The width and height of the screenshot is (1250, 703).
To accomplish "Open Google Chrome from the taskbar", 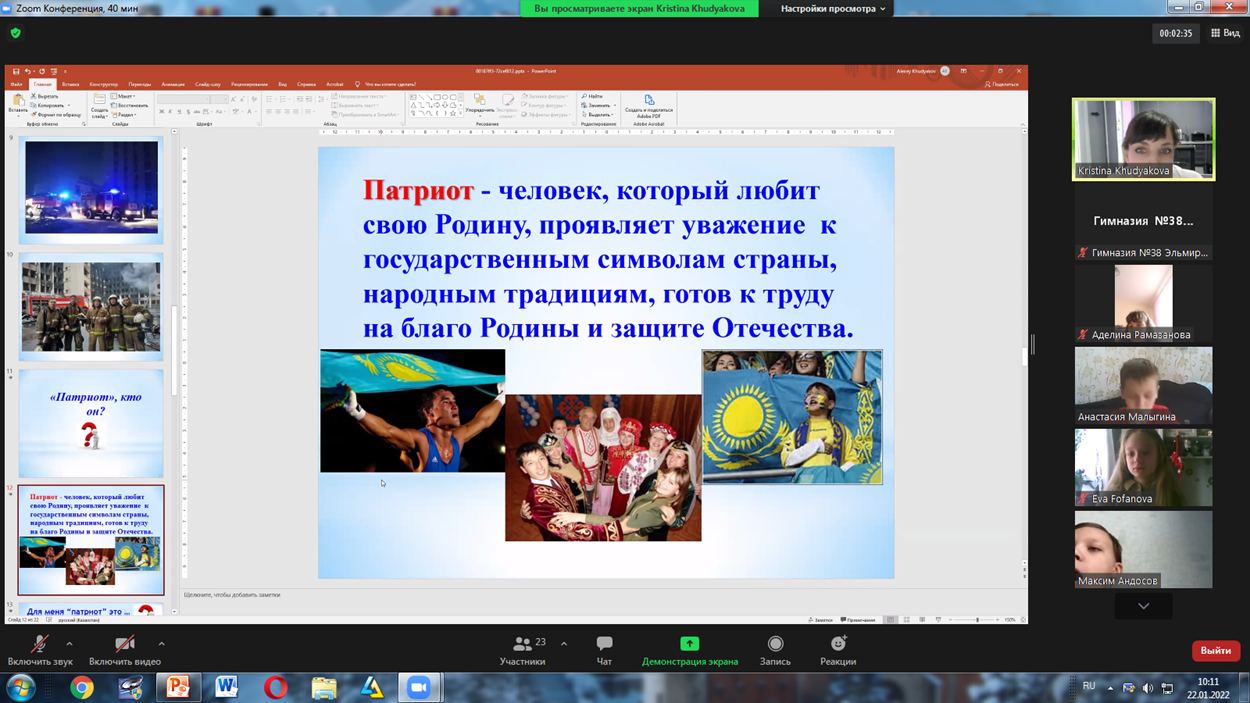I will click(x=82, y=687).
